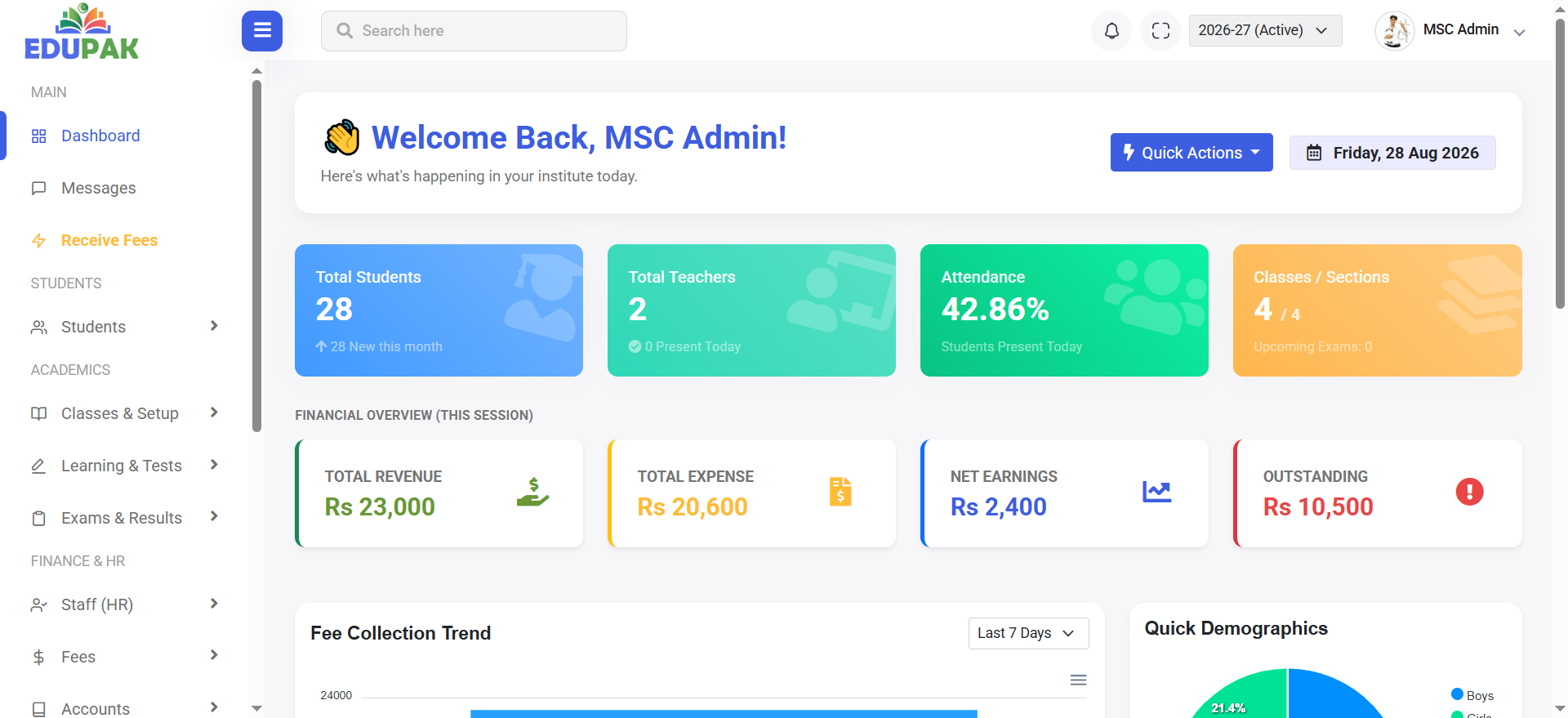Screen dimensions: 1568x718
Task: Focus the Search here input field
Action: click(474, 31)
